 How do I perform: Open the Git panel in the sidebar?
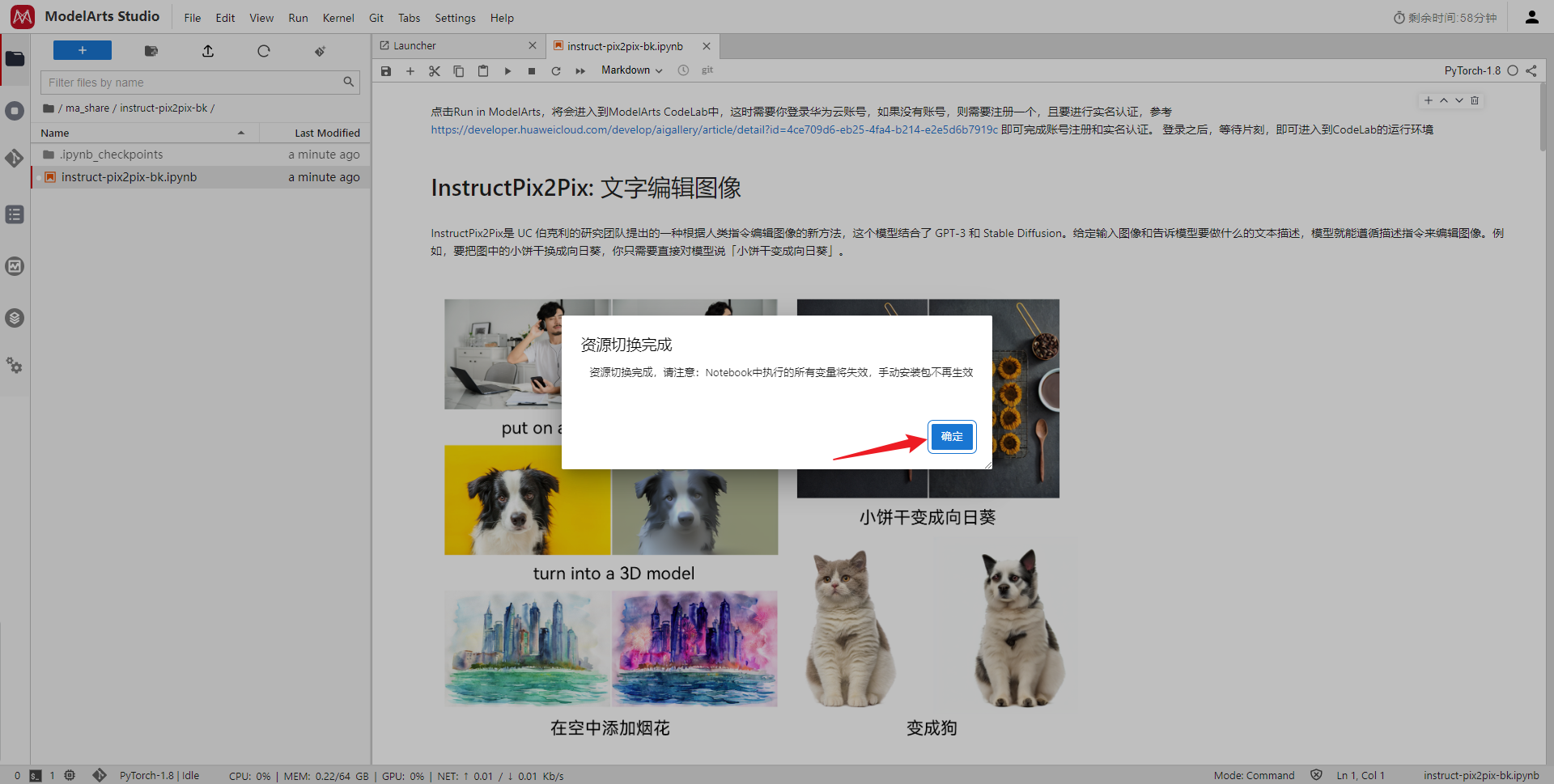[x=15, y=159]
